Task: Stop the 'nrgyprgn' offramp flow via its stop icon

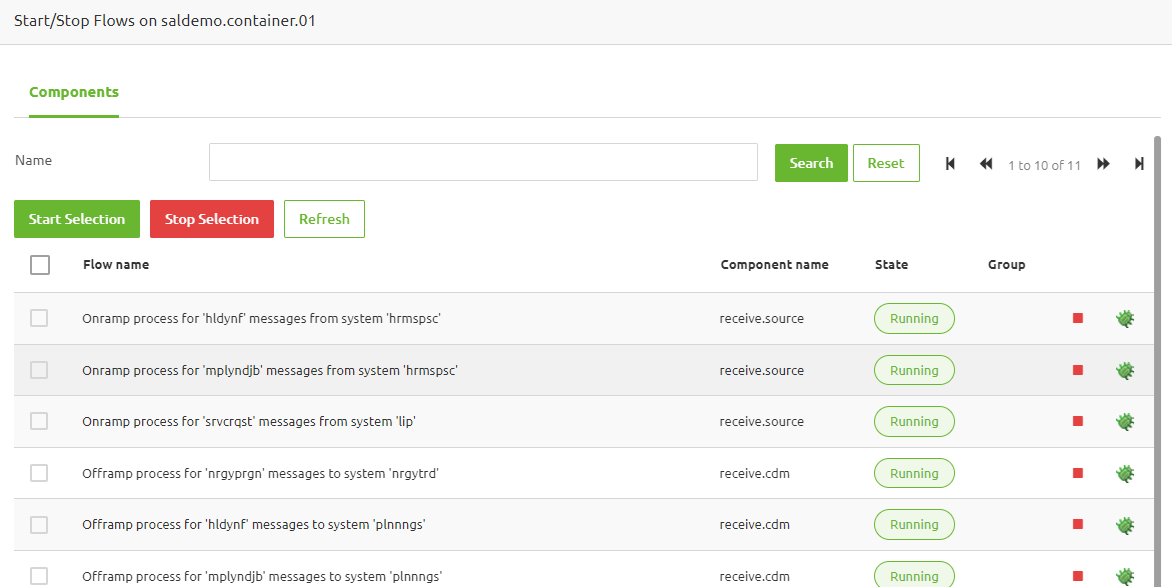Action: [x=1077, y=472]
